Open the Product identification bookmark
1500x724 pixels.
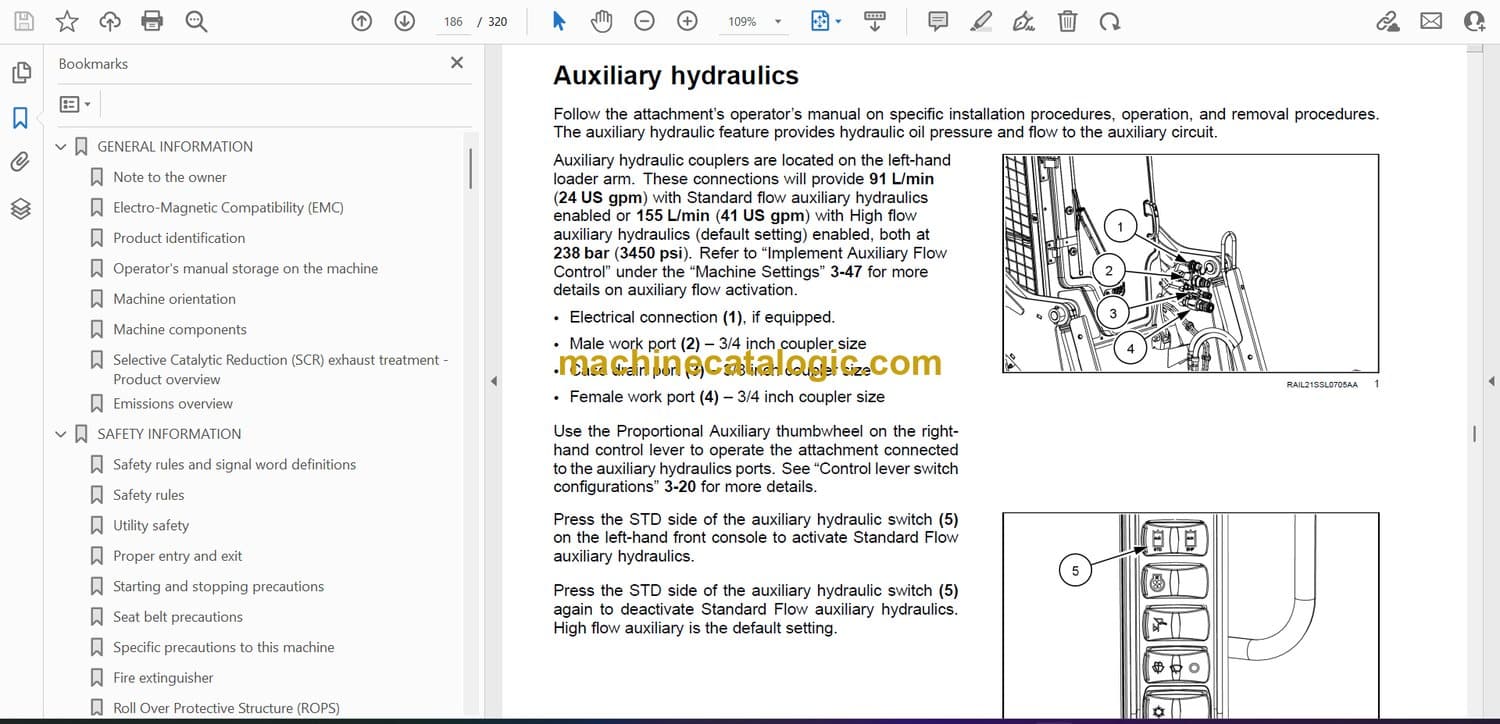(x=179, y=238)
